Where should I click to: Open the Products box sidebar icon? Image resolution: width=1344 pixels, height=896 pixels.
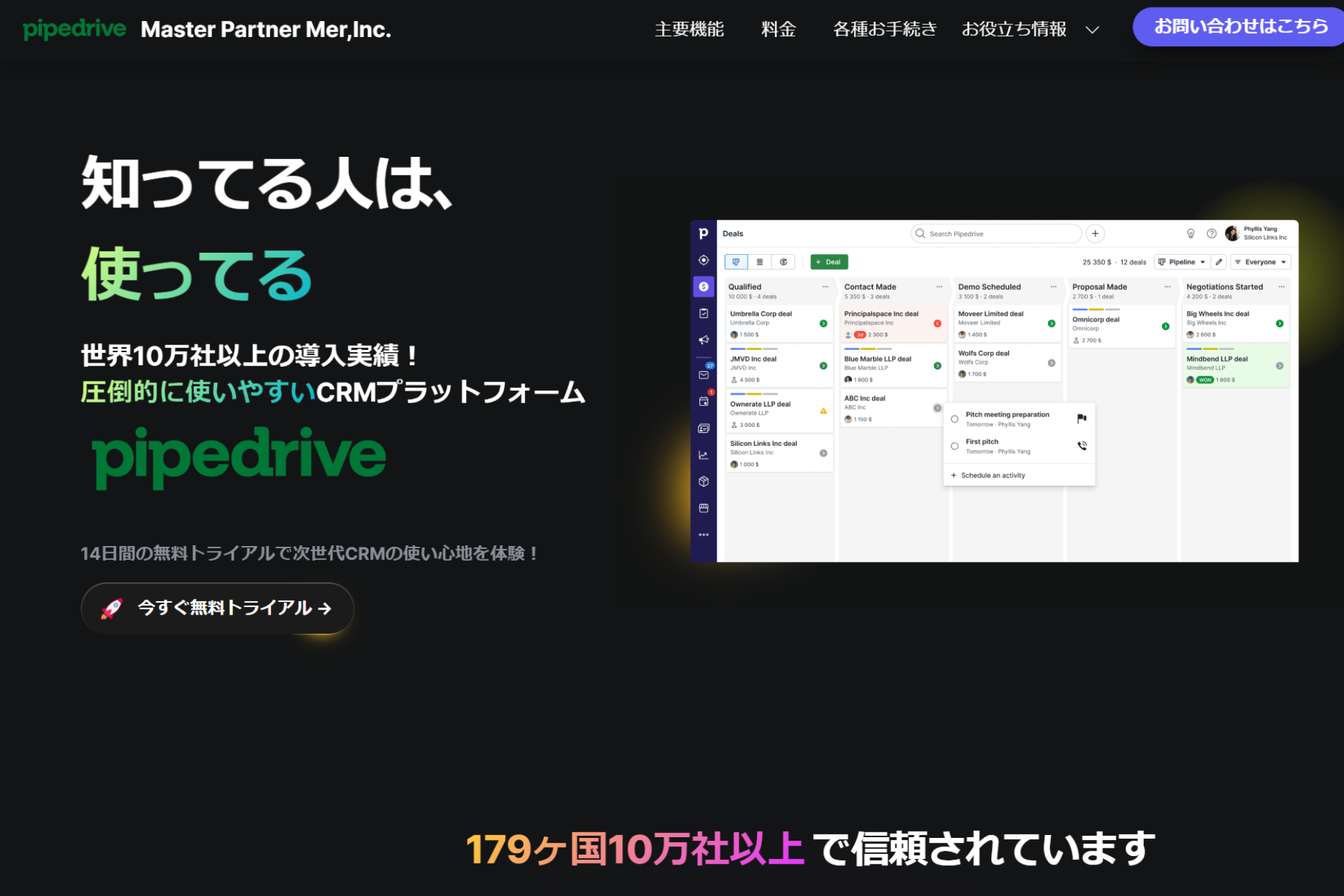pos(703,482)
